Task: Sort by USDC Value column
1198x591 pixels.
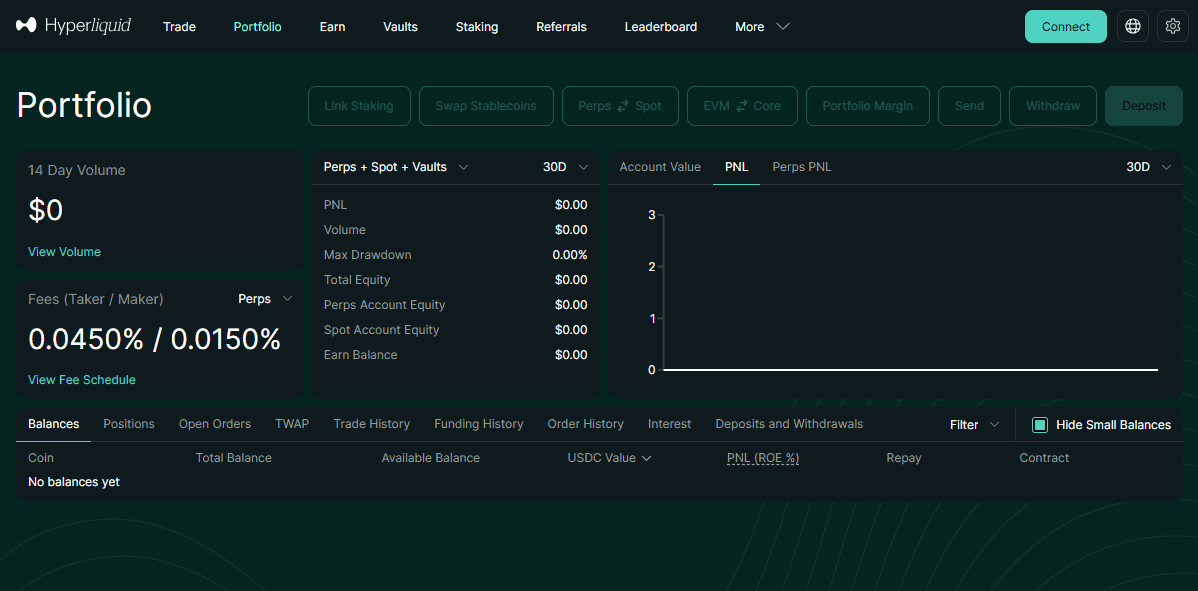Action: click(609, 458)
